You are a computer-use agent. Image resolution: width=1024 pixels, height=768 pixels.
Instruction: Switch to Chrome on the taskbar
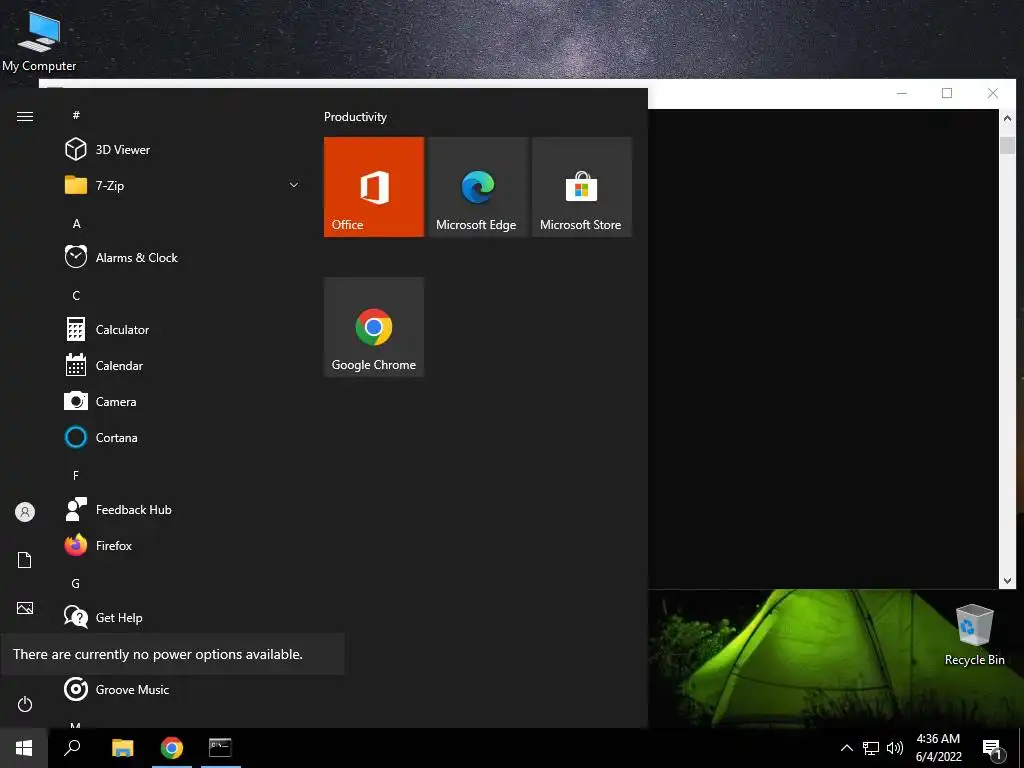pyautogui.click(x=172, y=748)
